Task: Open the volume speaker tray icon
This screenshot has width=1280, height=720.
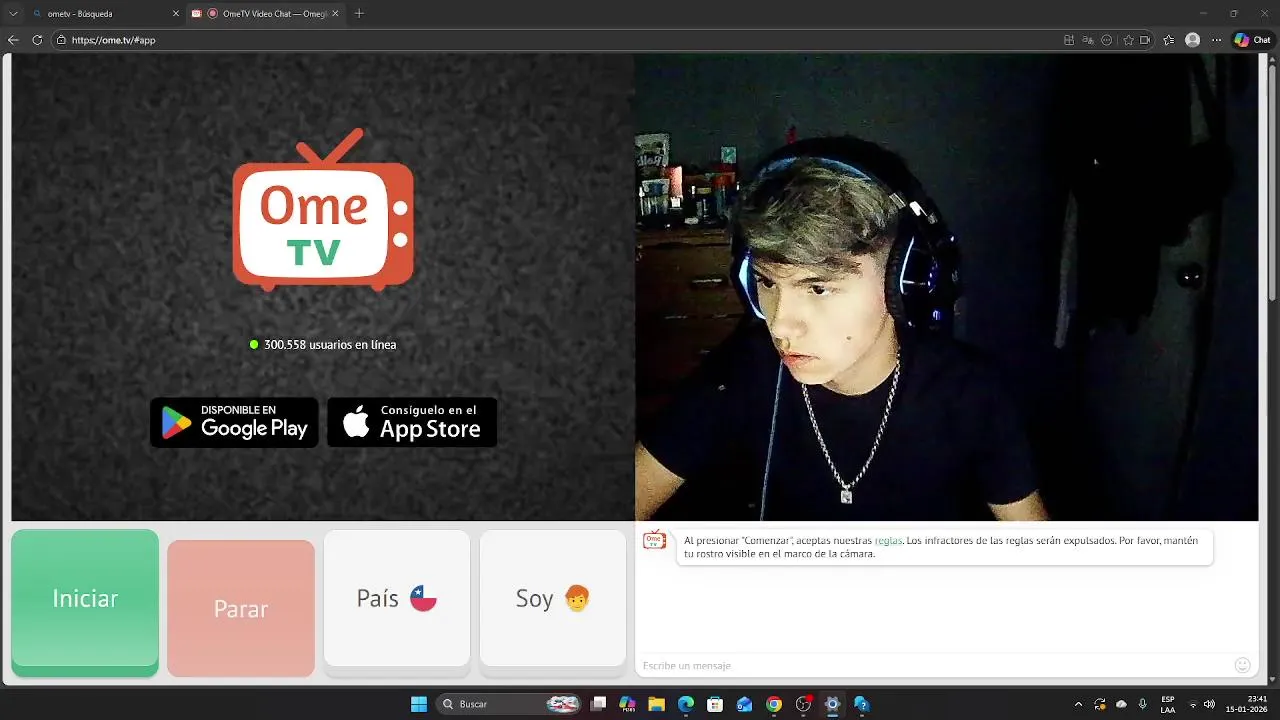Action: (x=1209, y=704)
